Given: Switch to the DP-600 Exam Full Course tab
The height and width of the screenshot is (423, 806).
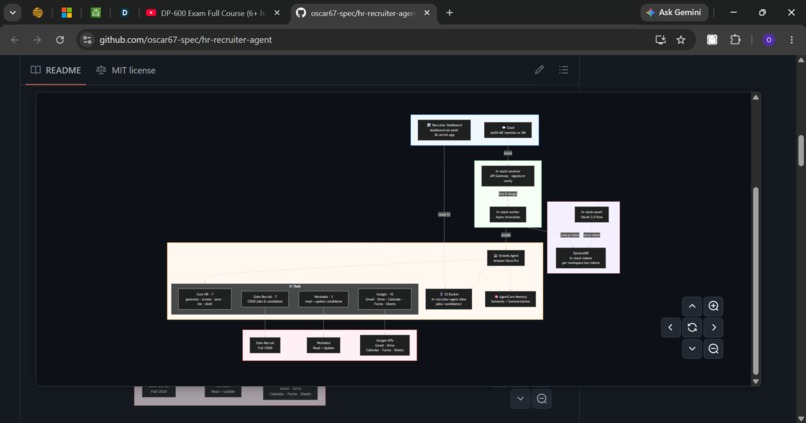Looking at the screenshot, I should (212, 13).
